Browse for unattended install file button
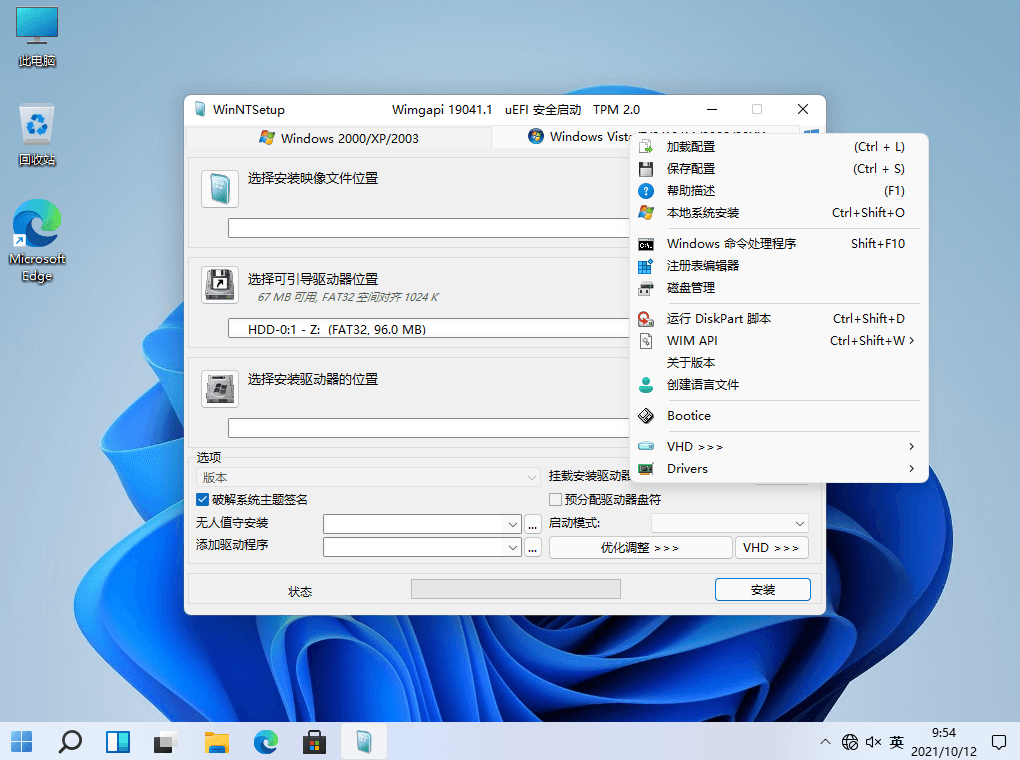1020x760 pixels. pos(533,524)
